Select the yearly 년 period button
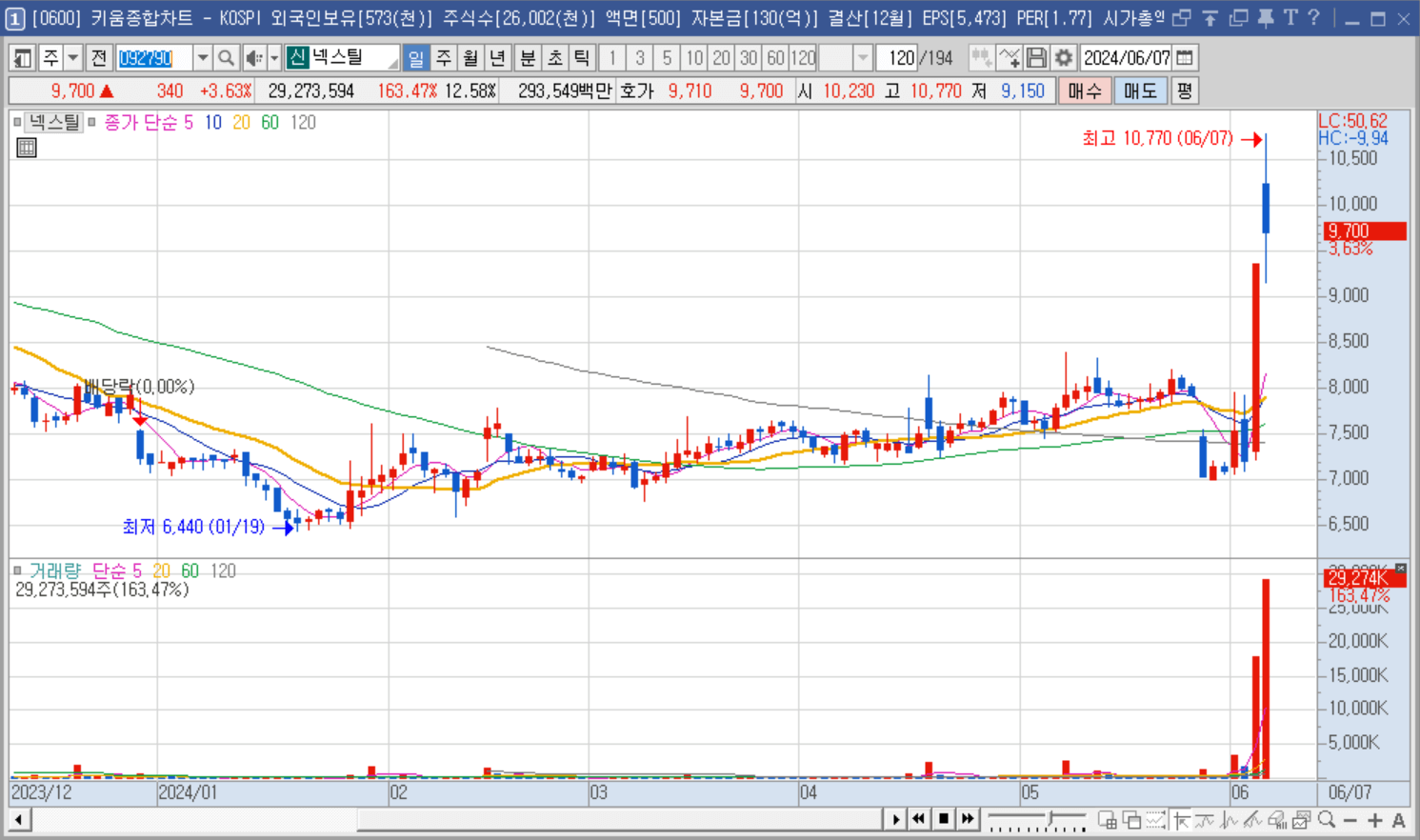This screenshot has height=840, width=1420. [x=497, y=58]
